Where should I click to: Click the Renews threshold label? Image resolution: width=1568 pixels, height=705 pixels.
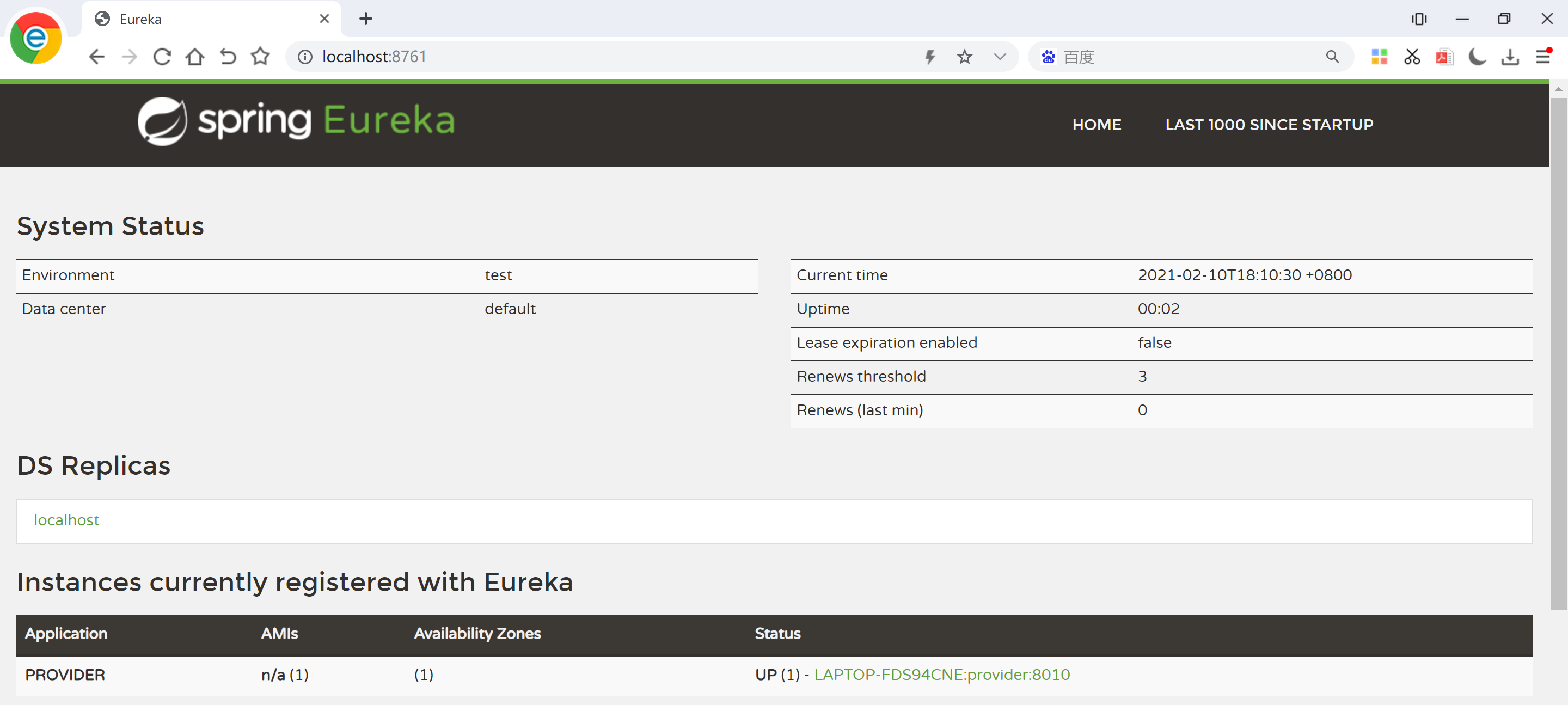tap(861, 376)
